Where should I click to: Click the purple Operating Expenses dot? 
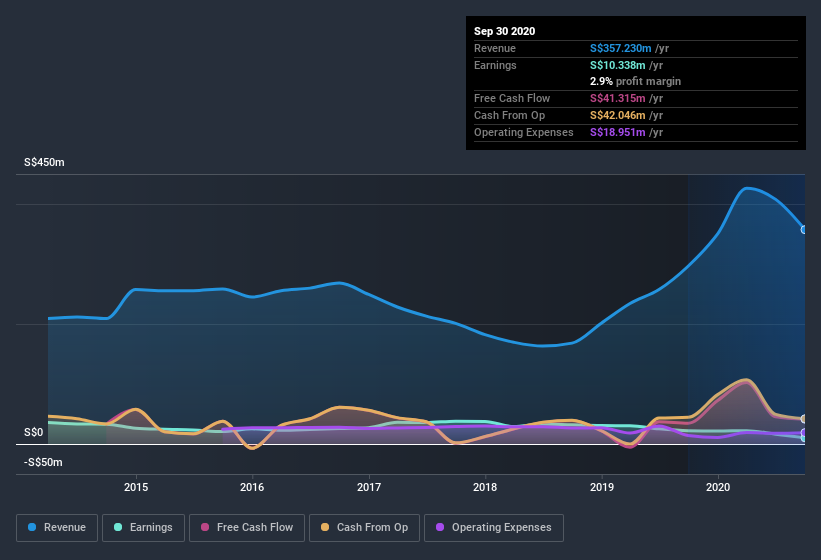tap(440, 527)
